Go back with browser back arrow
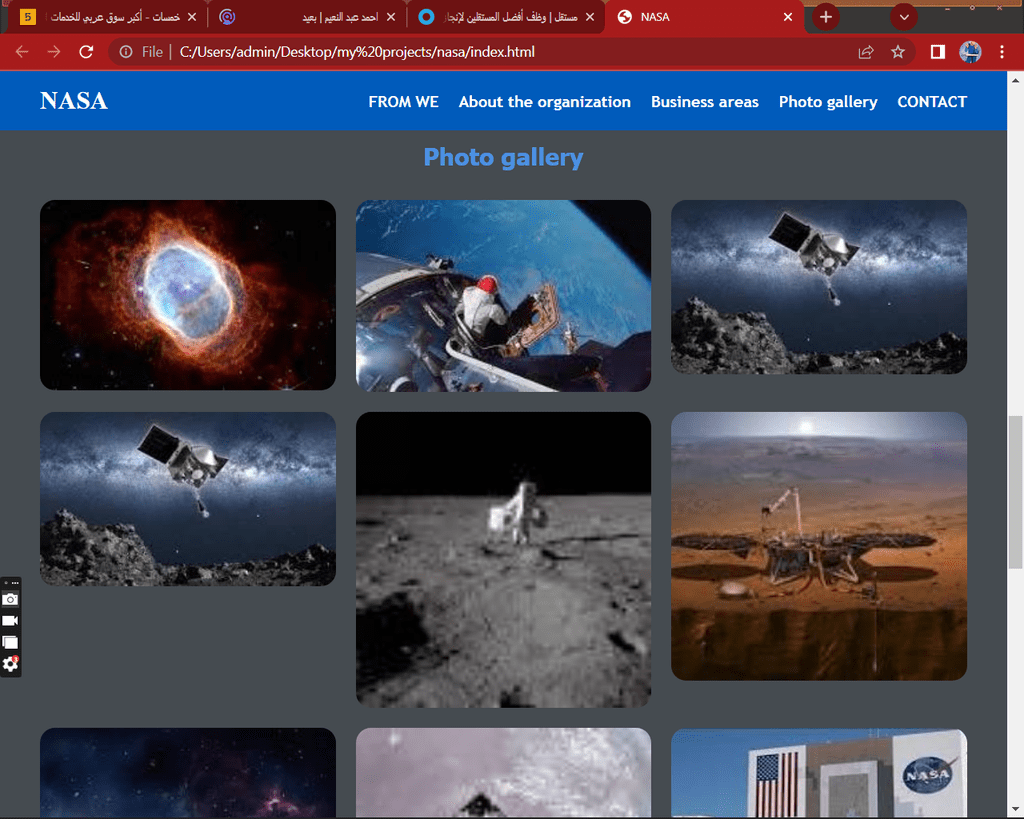The height and width of the screenshot is (819, 1024). click(x=22, y=52)
